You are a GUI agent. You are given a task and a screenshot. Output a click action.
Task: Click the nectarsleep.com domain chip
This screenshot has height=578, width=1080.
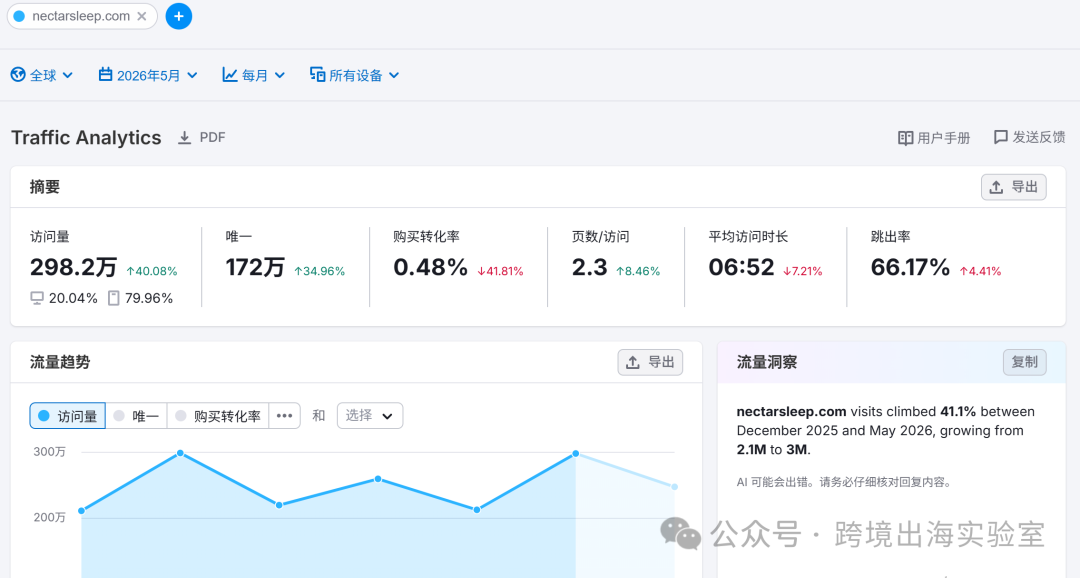(x=81, y=16)
